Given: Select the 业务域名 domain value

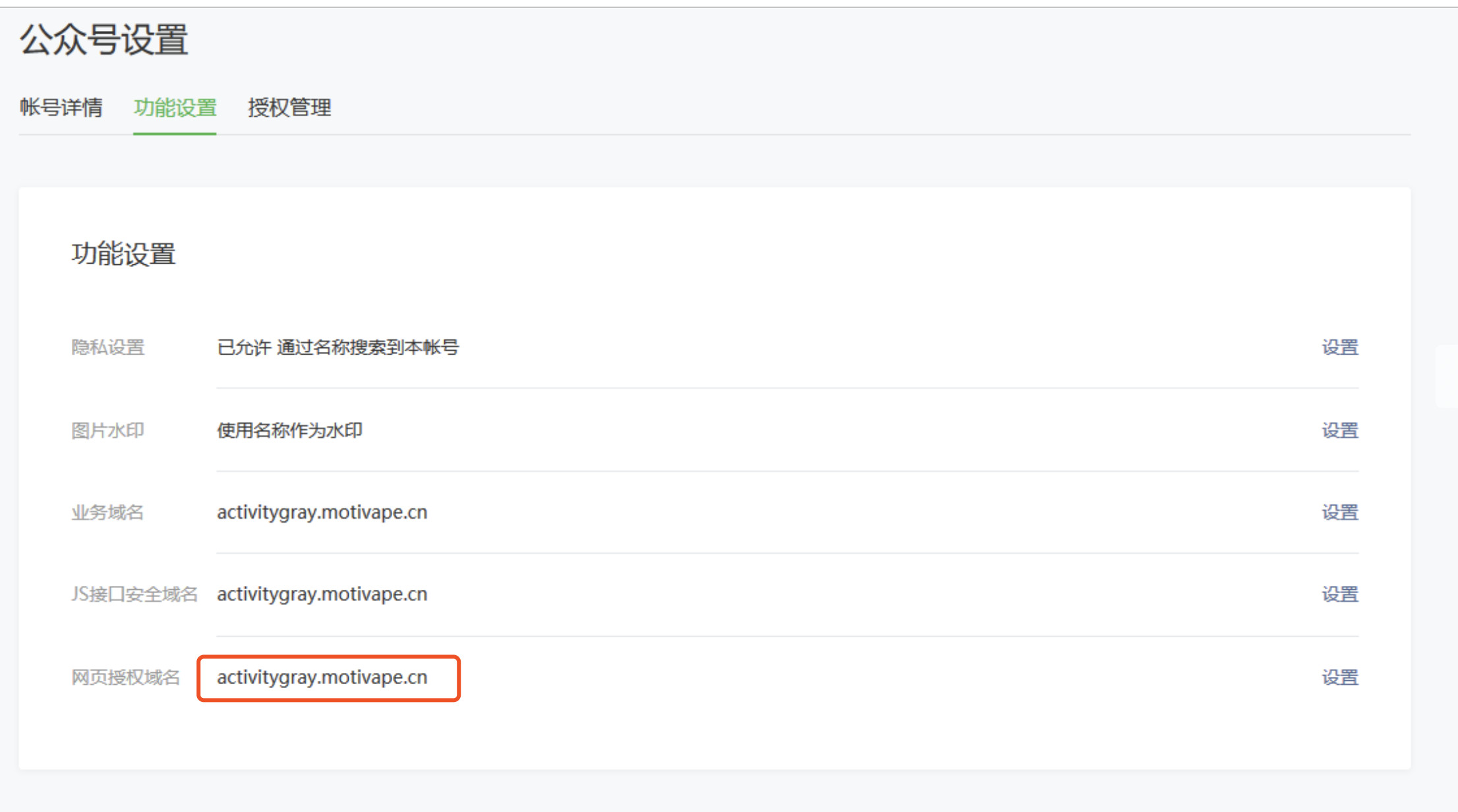Looking at the screenshot, I should 322,512.
